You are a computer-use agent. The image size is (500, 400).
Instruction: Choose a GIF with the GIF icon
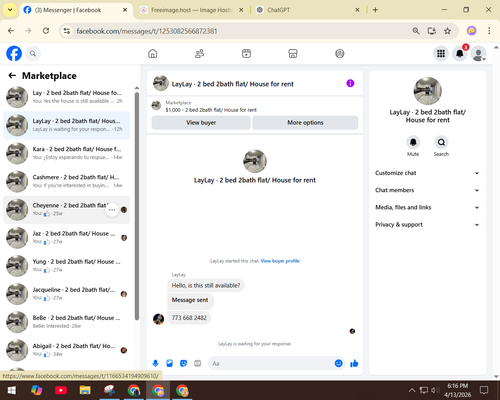pyautogui.click(x=198, y=363)
